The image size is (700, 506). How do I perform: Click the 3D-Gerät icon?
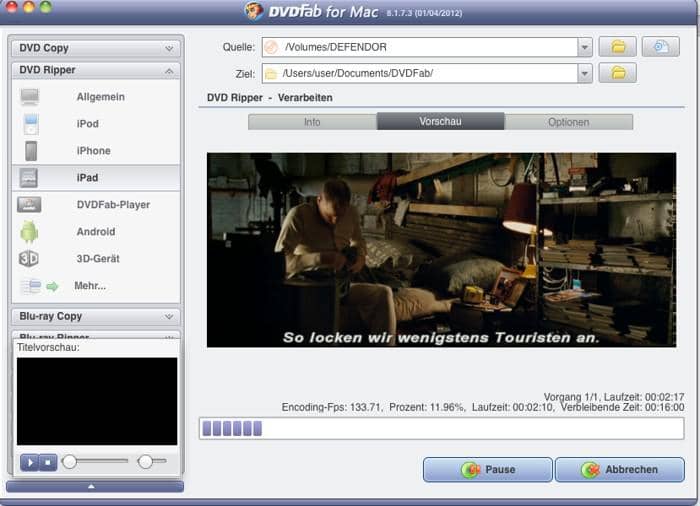29,259
